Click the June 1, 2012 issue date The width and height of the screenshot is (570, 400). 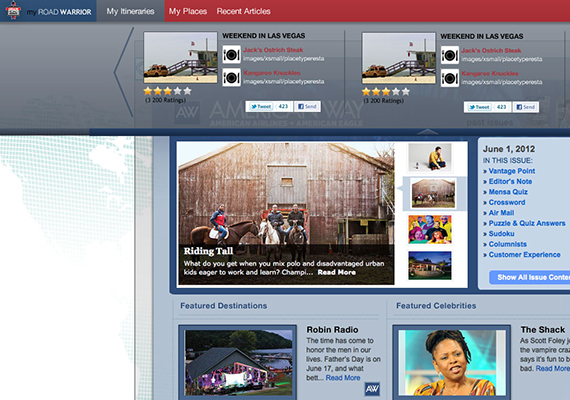click(x=509, y=149)
